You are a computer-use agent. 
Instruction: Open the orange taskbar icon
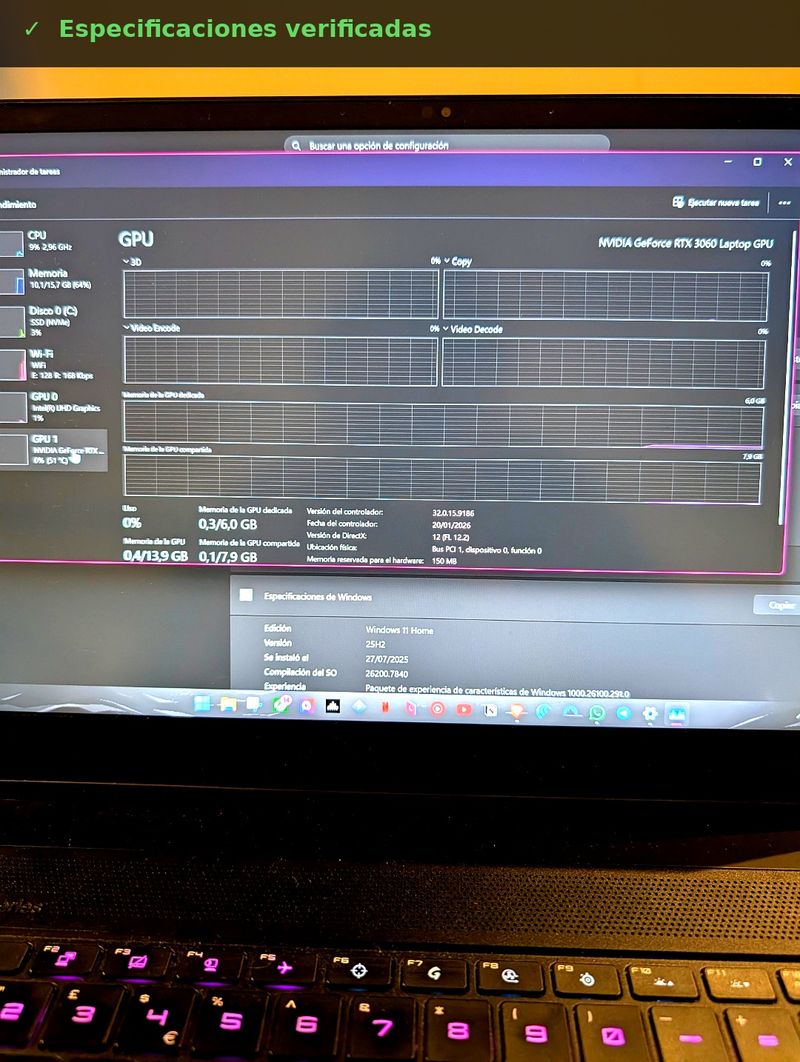point(517,710)
